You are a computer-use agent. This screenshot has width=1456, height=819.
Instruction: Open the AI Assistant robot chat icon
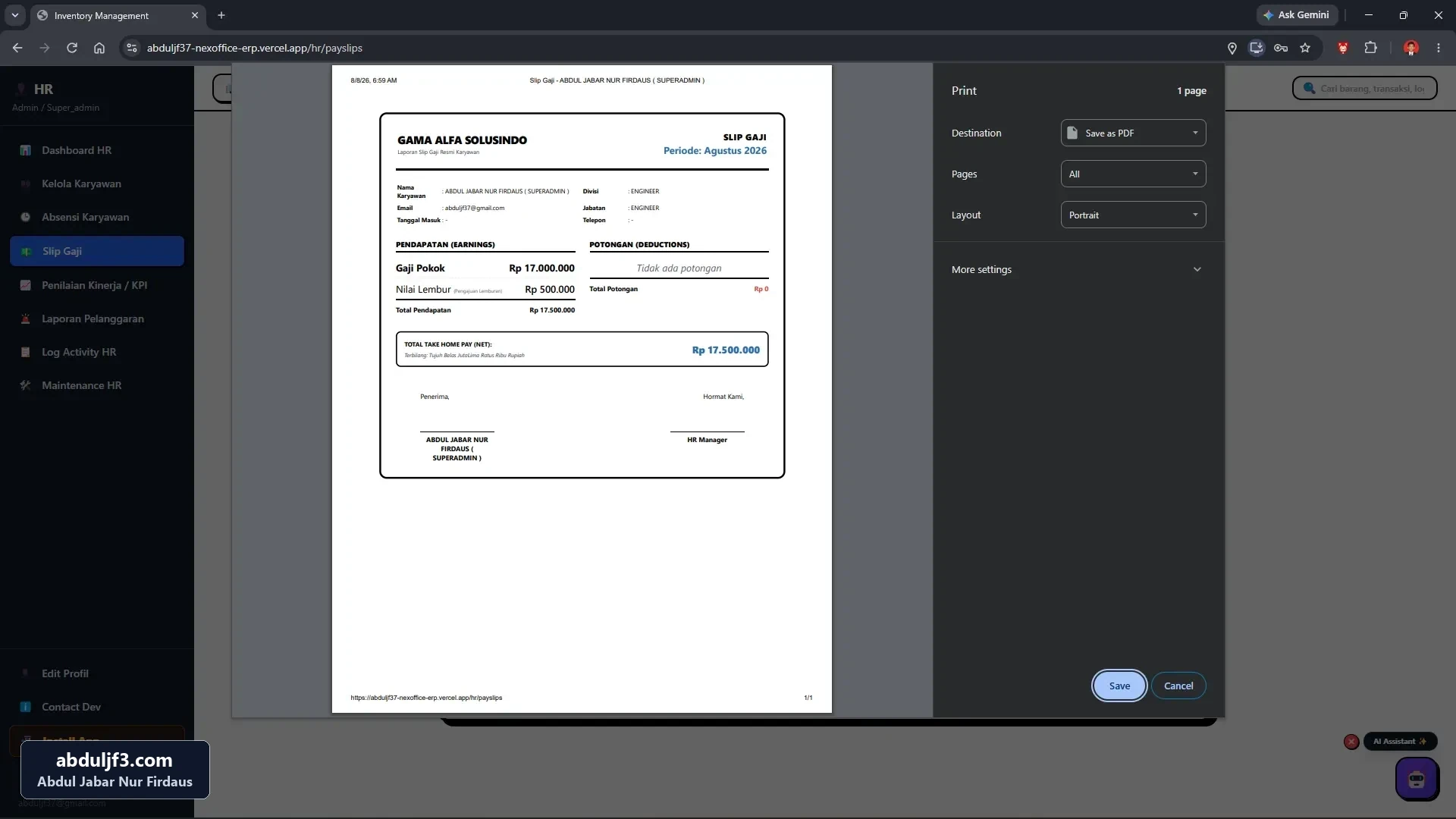click(x=1417, y=779)
